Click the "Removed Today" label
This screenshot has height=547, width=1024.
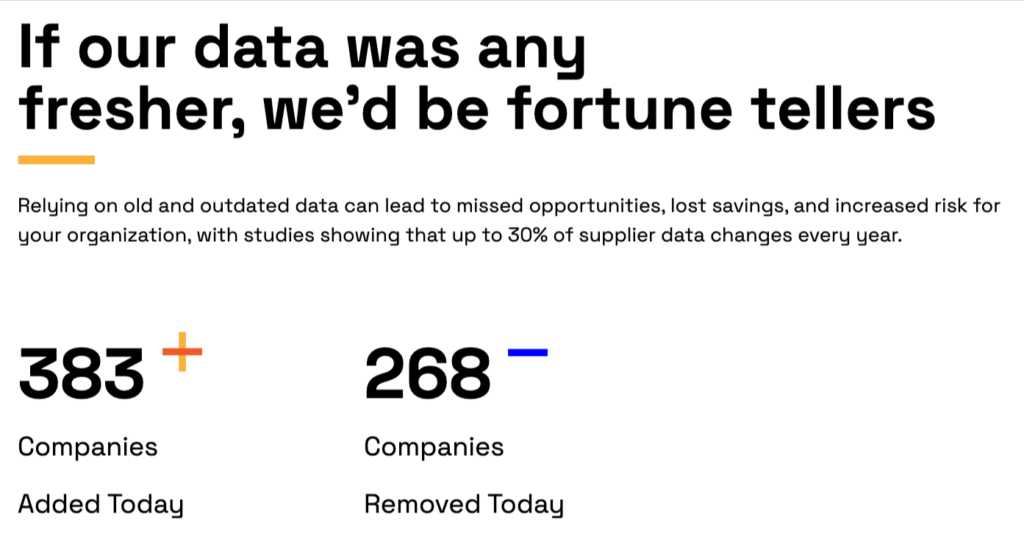pyautogui.click(x=463, y=504)
